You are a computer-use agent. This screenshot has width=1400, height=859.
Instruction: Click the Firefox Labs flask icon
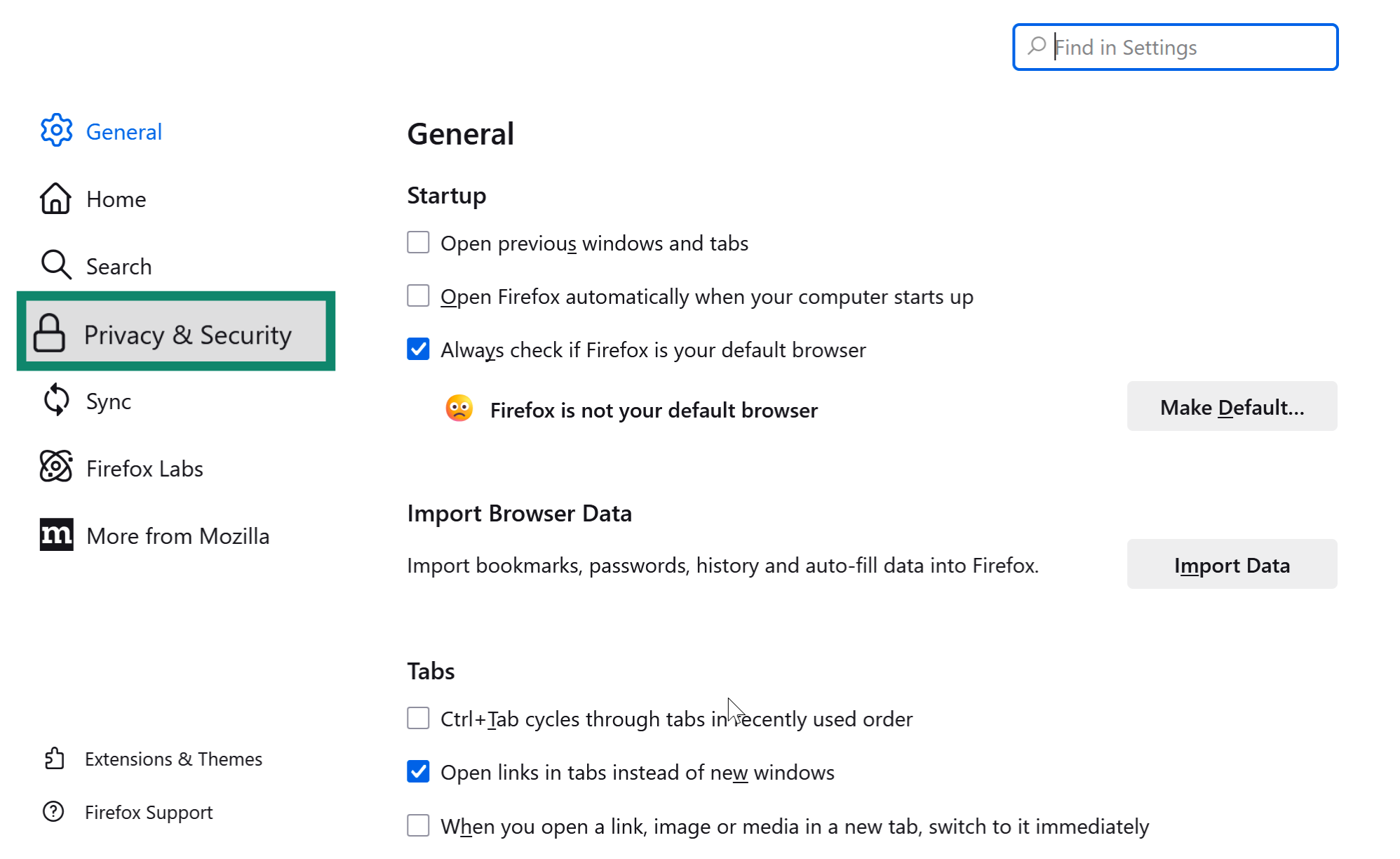[x=55, y=467]
